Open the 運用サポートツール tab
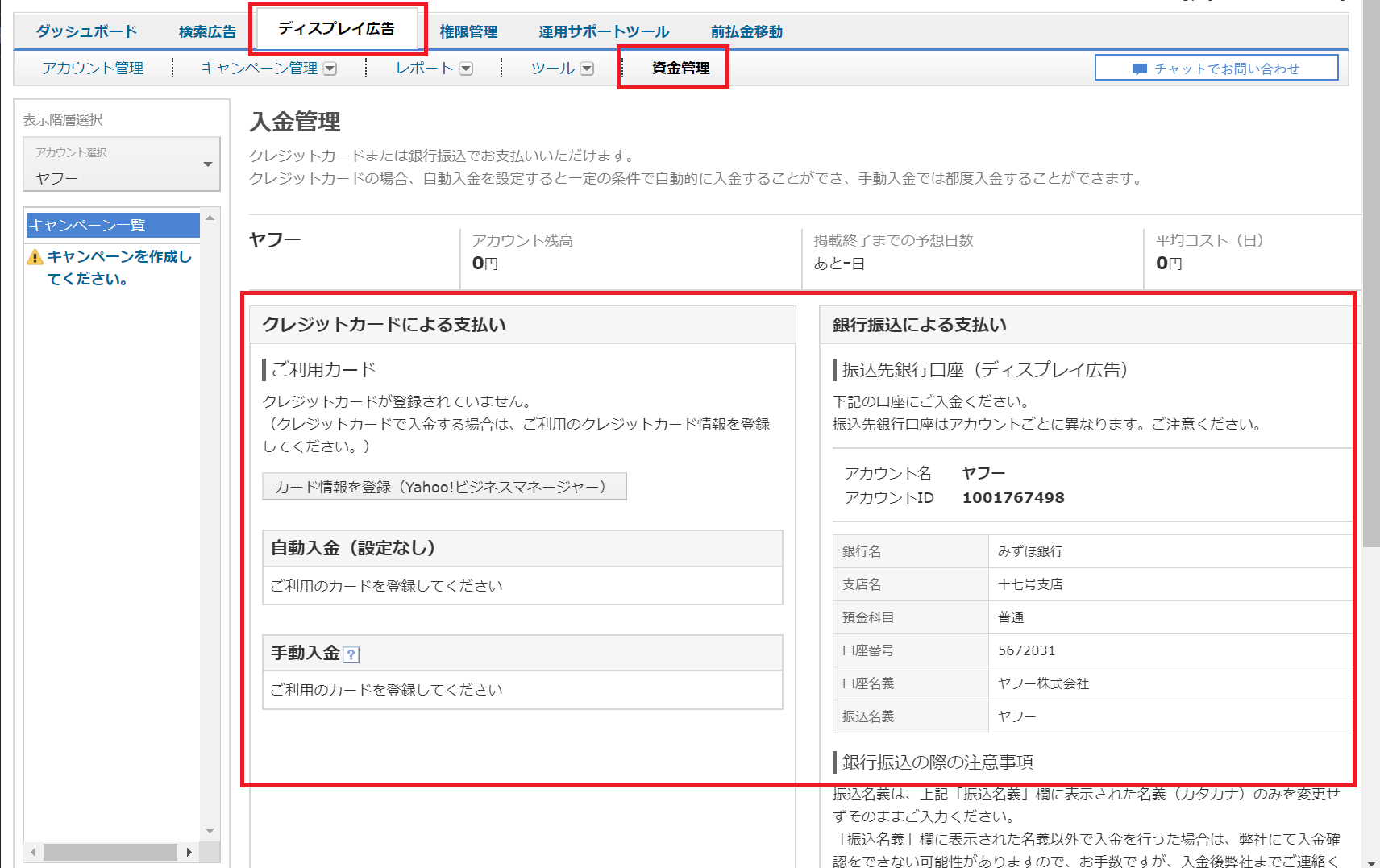Image resolution: width=1380 pixels, height=868 pixels. coord(604,32)
